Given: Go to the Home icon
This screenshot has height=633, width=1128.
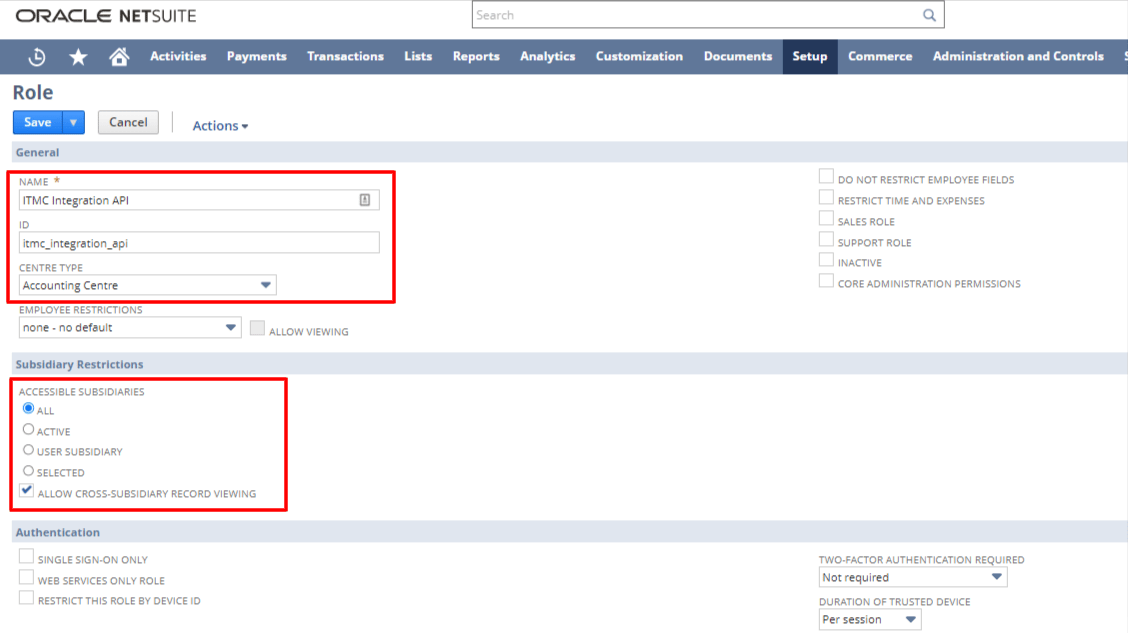Looking at the screenshot, I should (119, 56).
